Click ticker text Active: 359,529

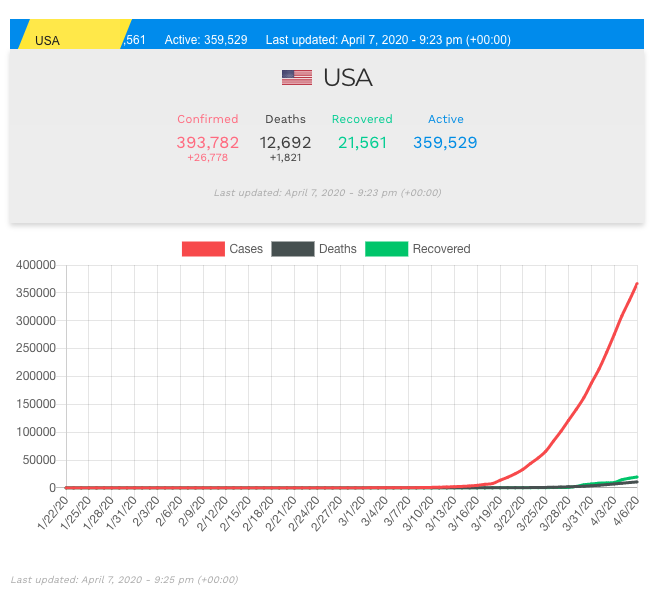(206, 40)
